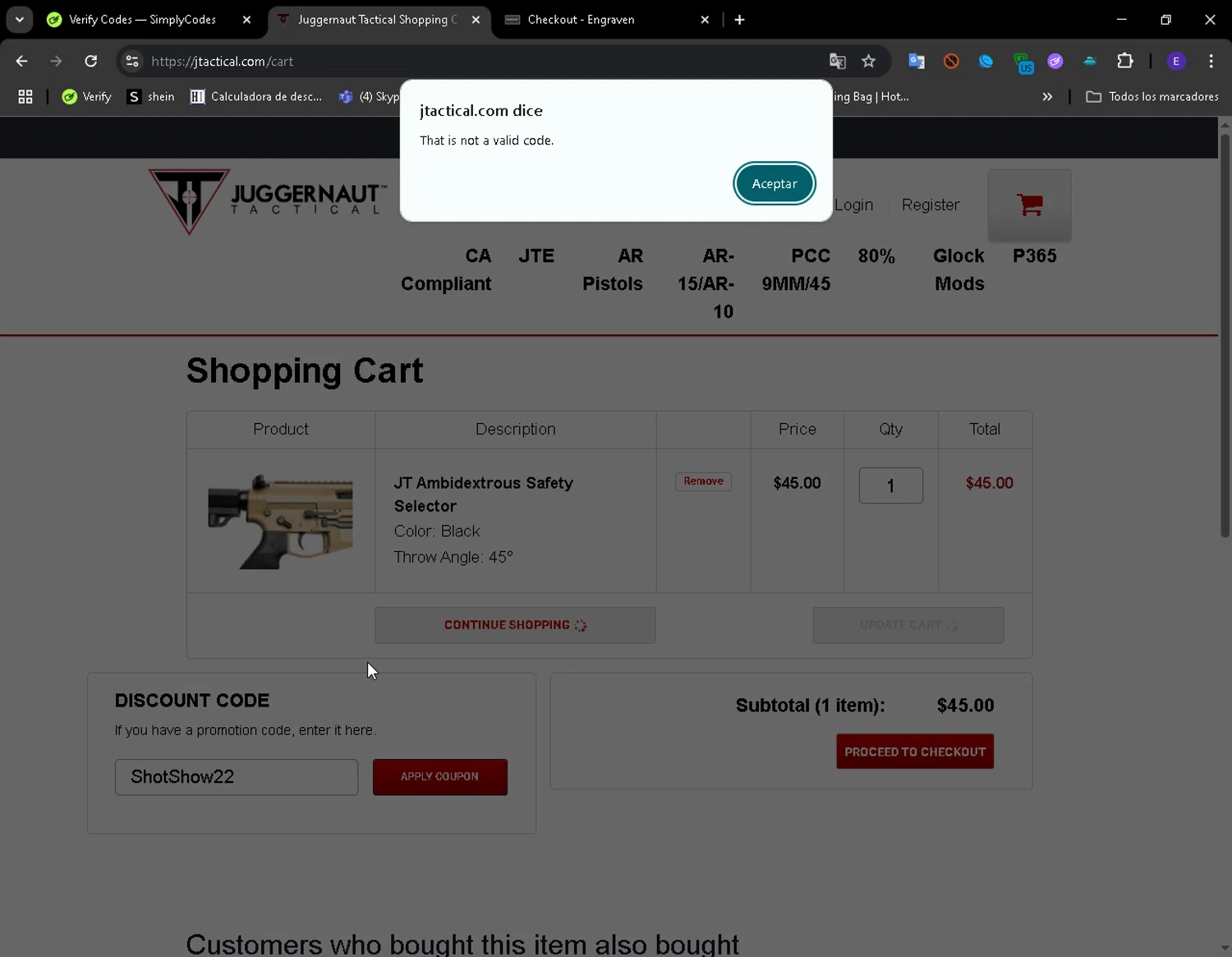Open the green US-badged extension icon

tap(1023, 62)
